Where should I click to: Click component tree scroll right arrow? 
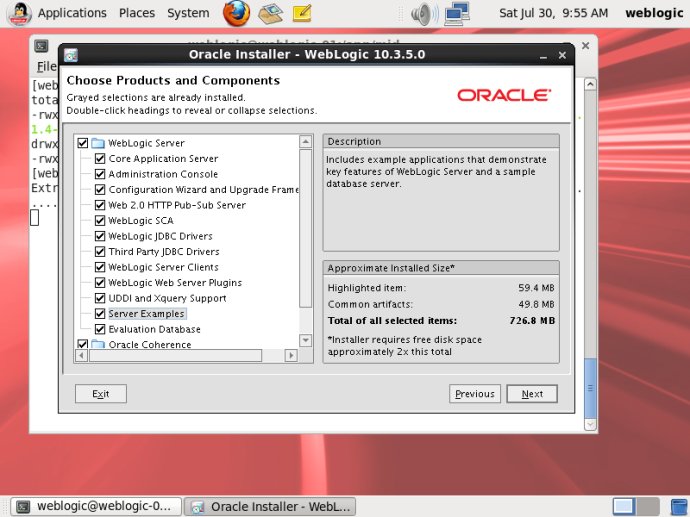click(291, 355)
